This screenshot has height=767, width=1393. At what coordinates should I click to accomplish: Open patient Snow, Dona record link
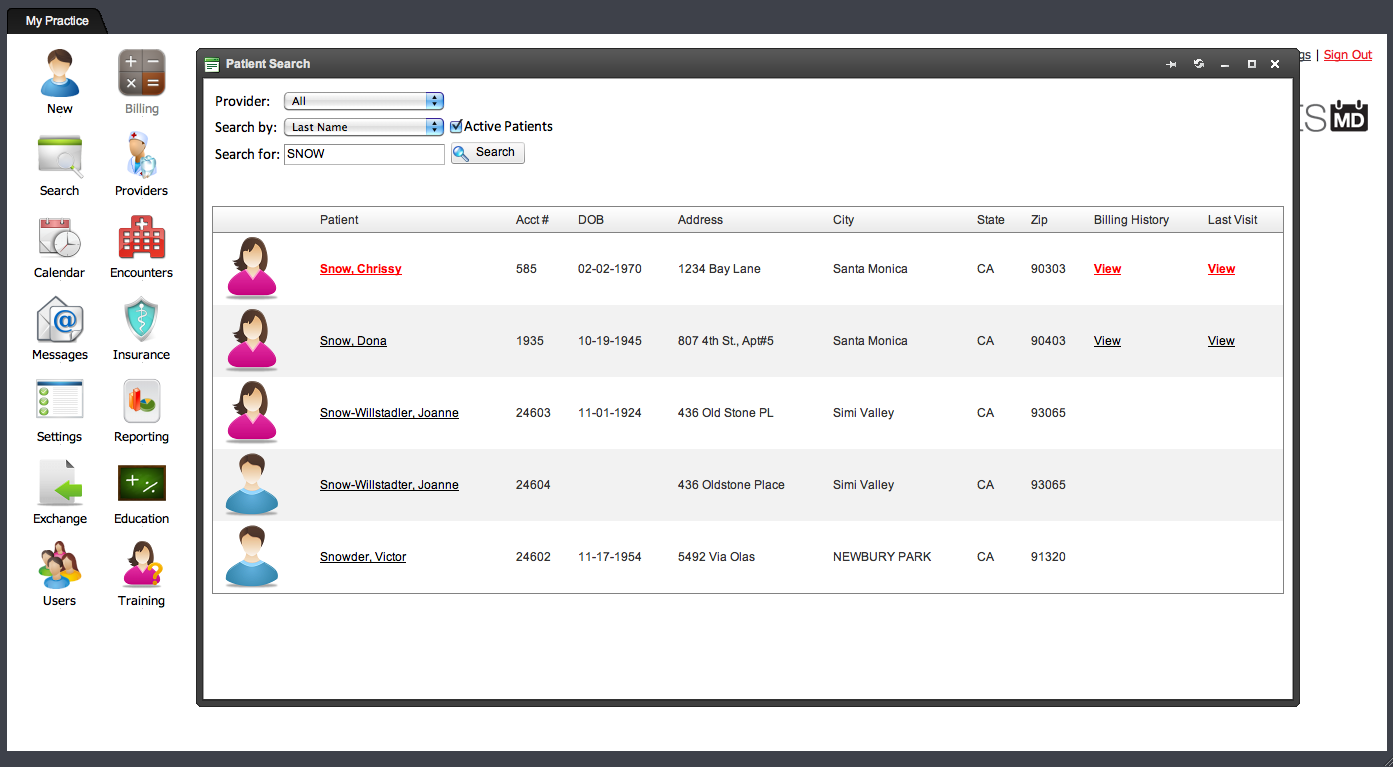coord(353,341)
